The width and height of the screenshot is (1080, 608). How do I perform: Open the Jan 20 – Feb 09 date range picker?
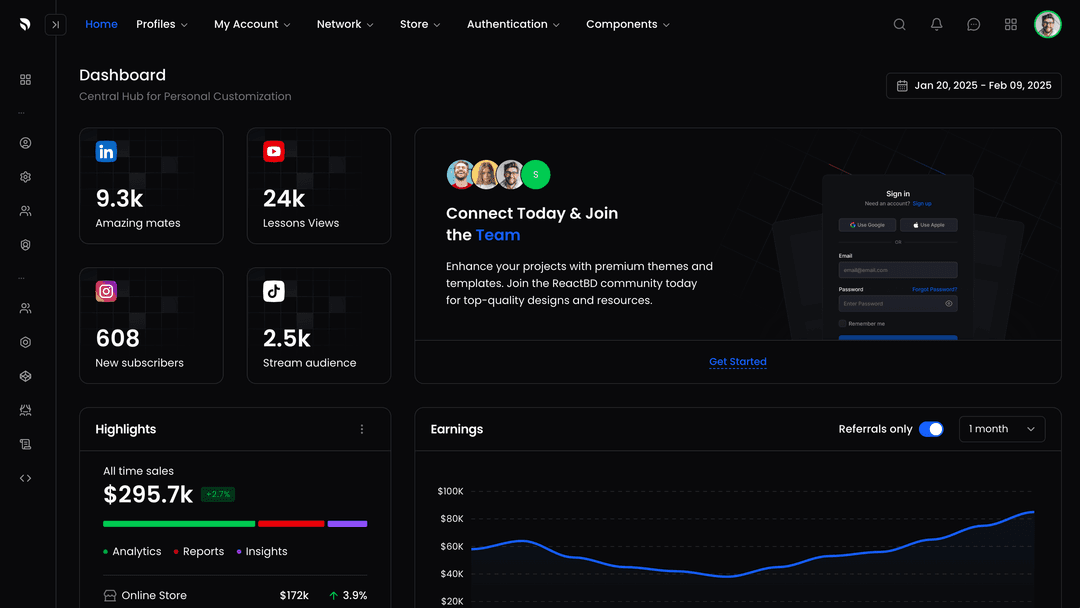(973, 85)
